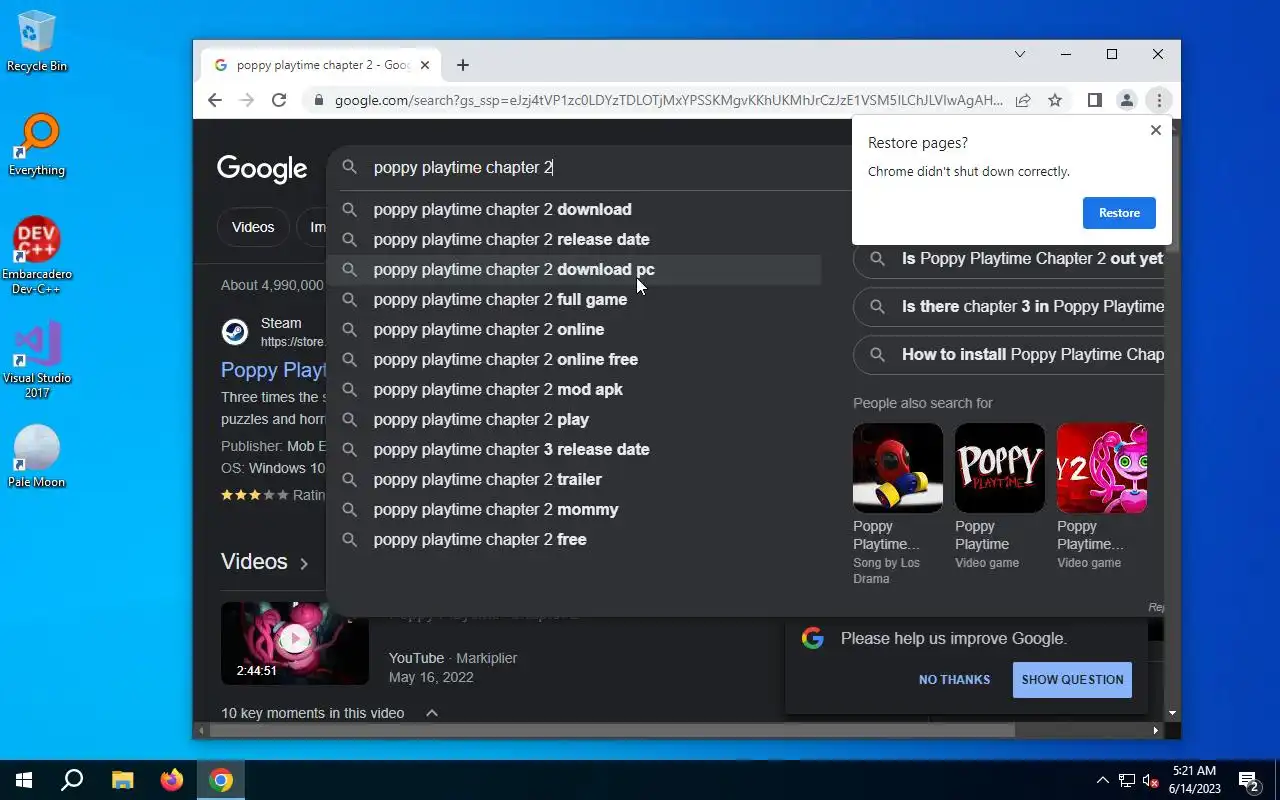Open a new tab with the plus button
The height and width of the screenshot is (800, 1280).
(462, 65)
